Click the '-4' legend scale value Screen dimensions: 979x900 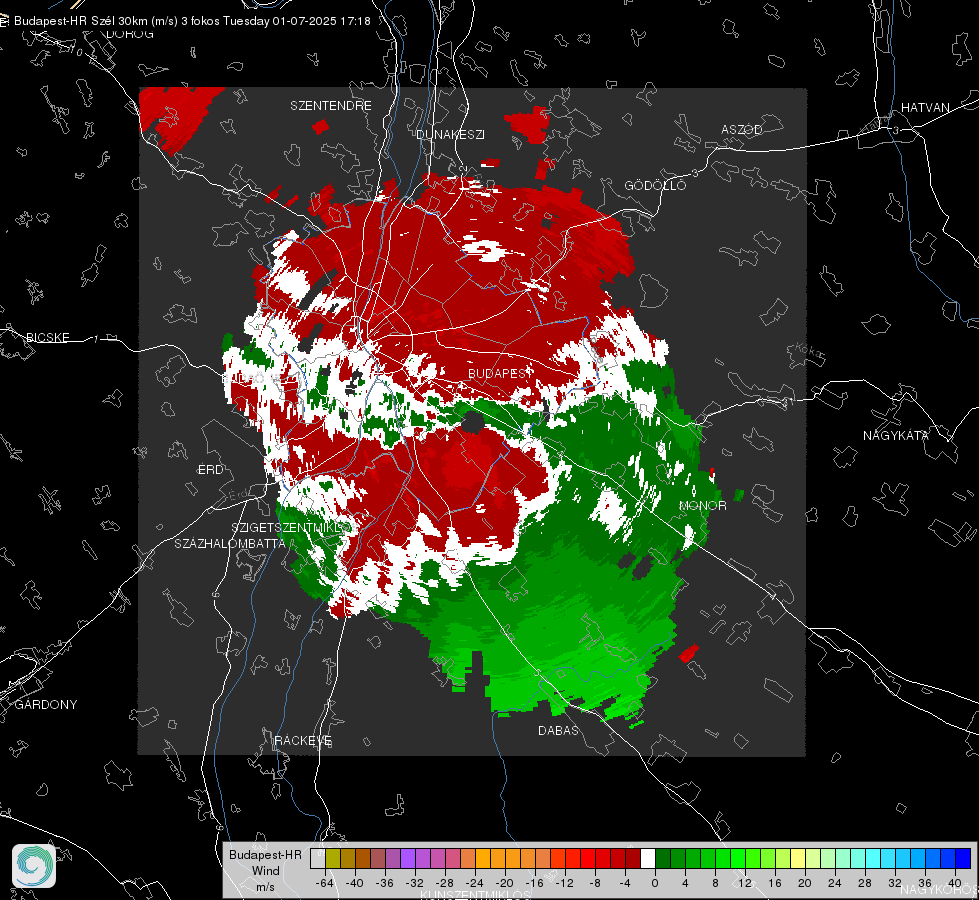pyautogui.click(x=625, y=883)
